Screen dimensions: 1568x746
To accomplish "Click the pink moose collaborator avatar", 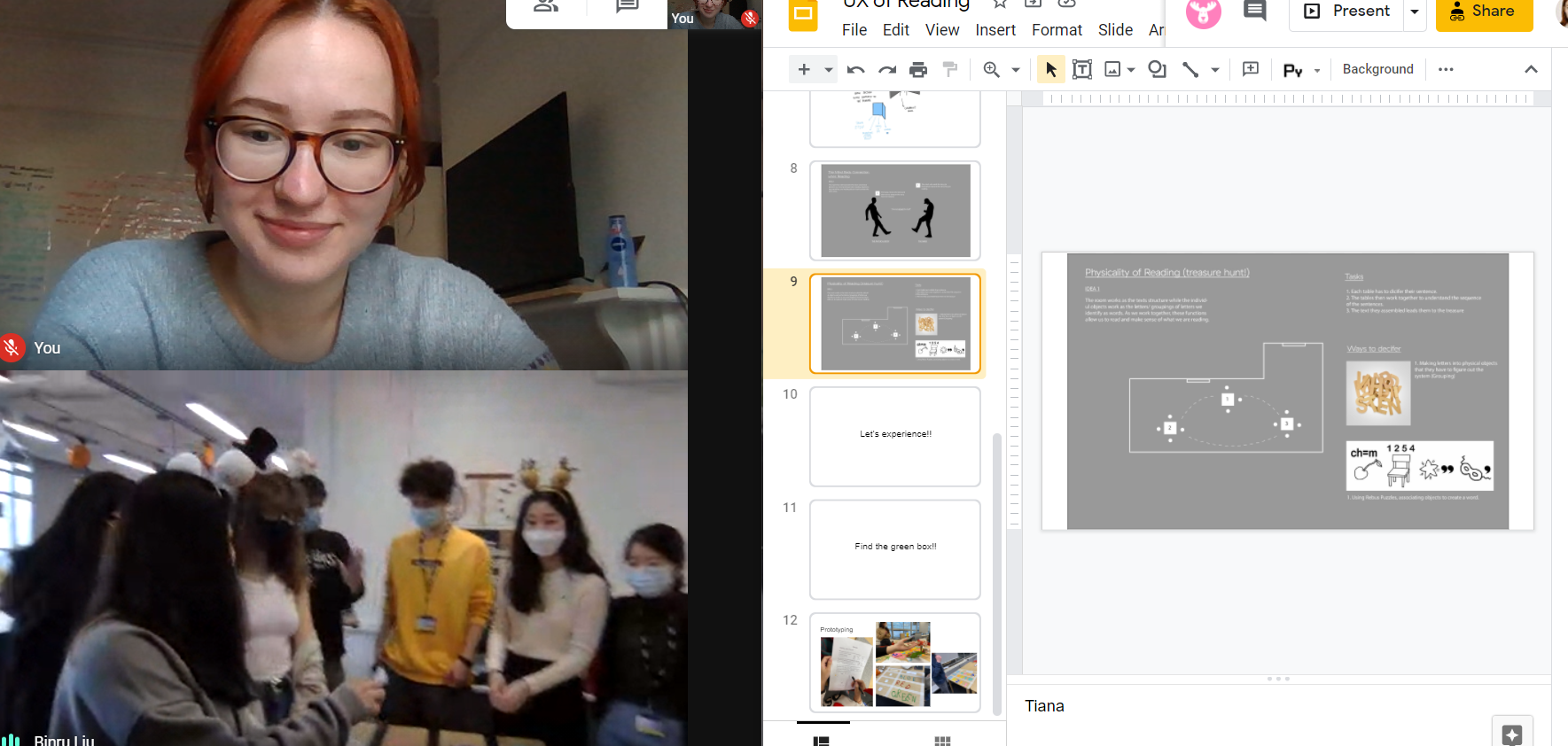I will (x=1203, y=12).
